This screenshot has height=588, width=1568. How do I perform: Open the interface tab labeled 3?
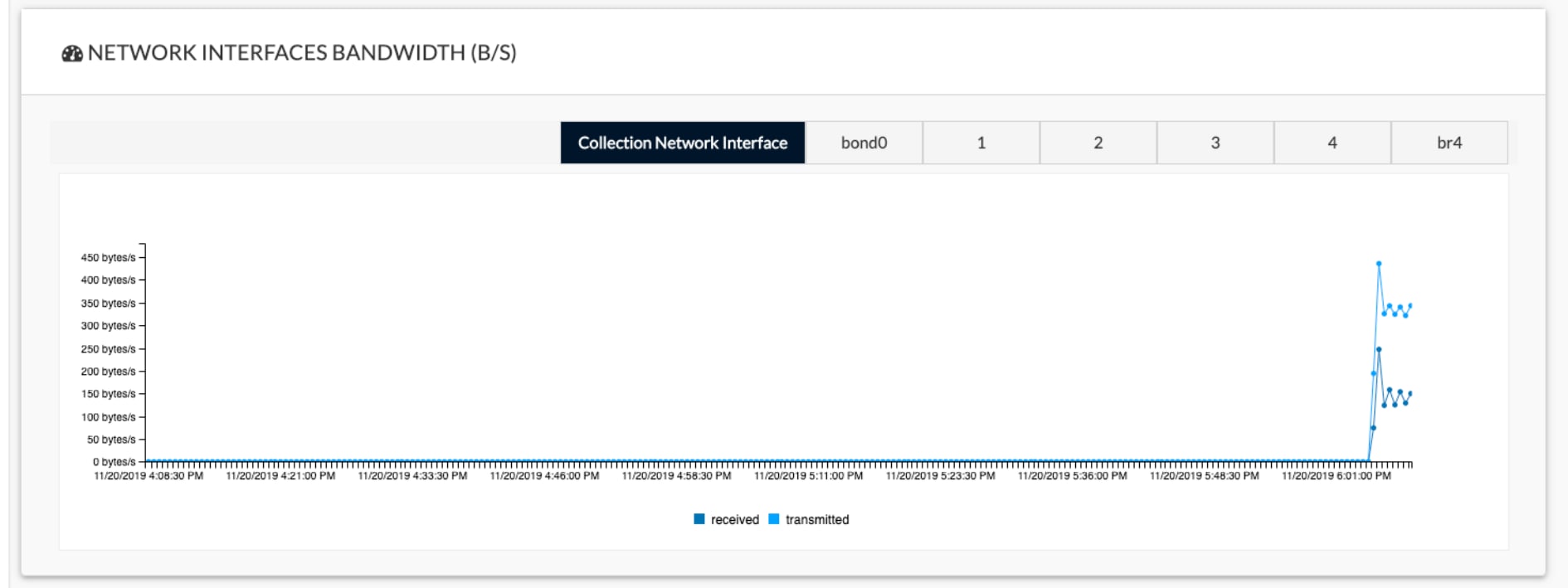[1215, 143]
